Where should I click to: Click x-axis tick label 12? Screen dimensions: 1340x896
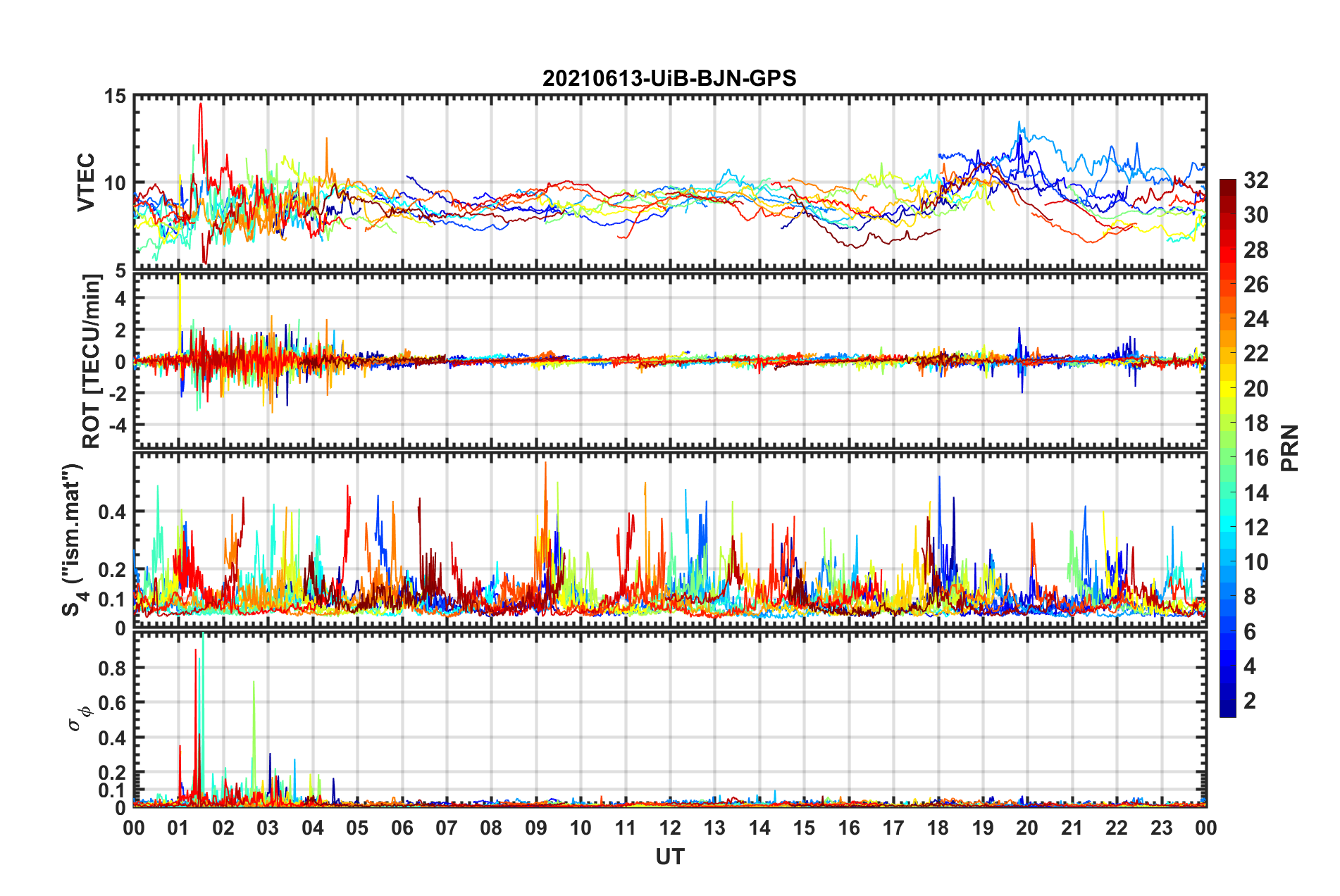[x=670, y=828]
